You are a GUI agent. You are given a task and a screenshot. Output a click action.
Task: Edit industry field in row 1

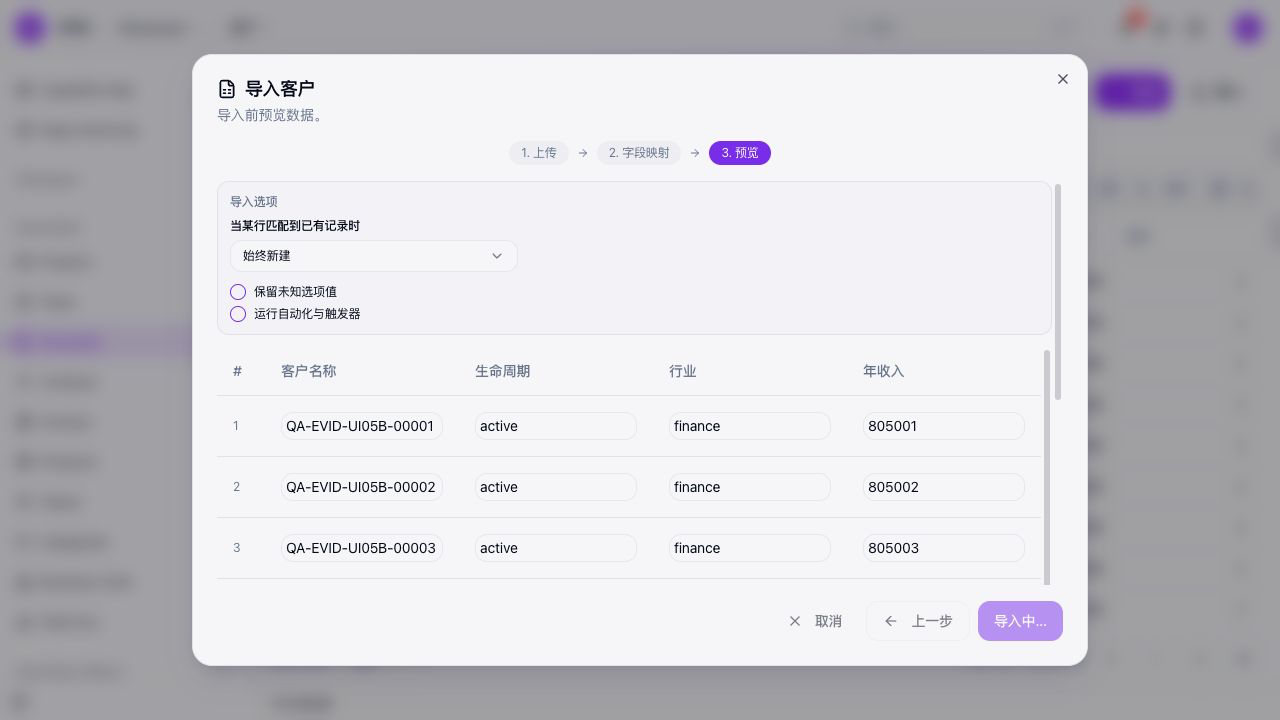point(750,426)
